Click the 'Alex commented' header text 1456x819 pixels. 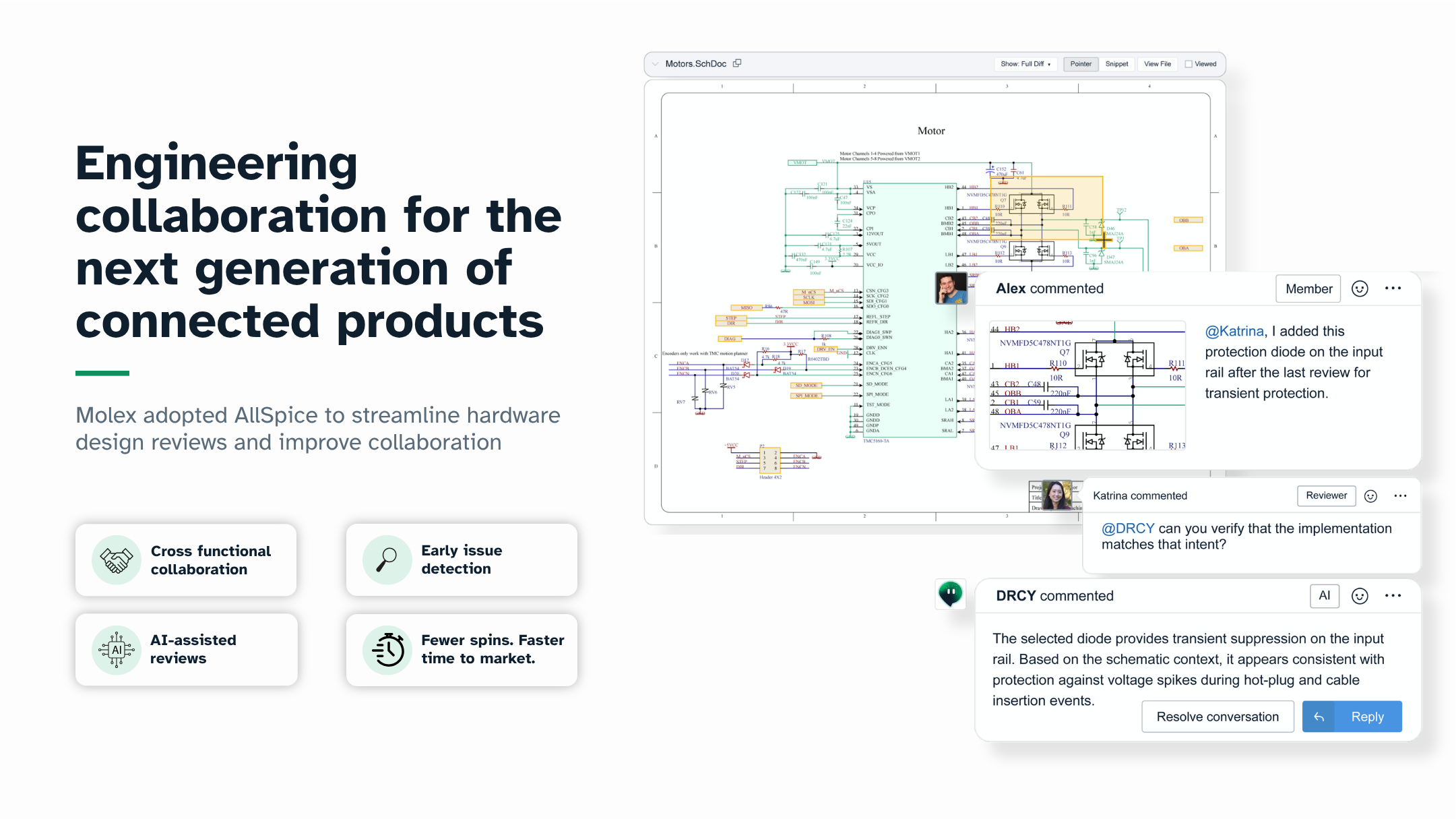pos(1049,289)
